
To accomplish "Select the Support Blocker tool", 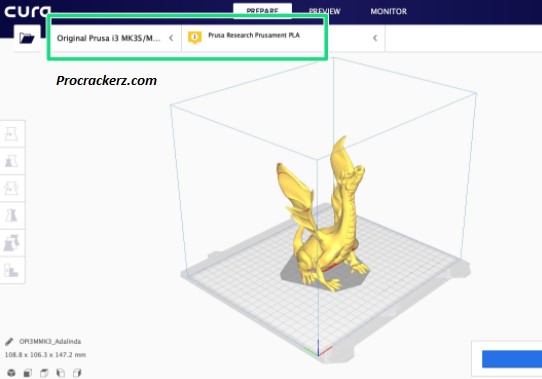I will coord(11,270).
